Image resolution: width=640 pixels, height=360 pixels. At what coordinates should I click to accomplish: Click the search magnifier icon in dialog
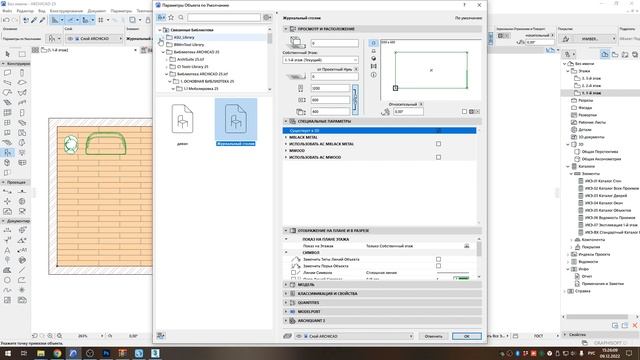pyautogui.click(x=181, y=18)
